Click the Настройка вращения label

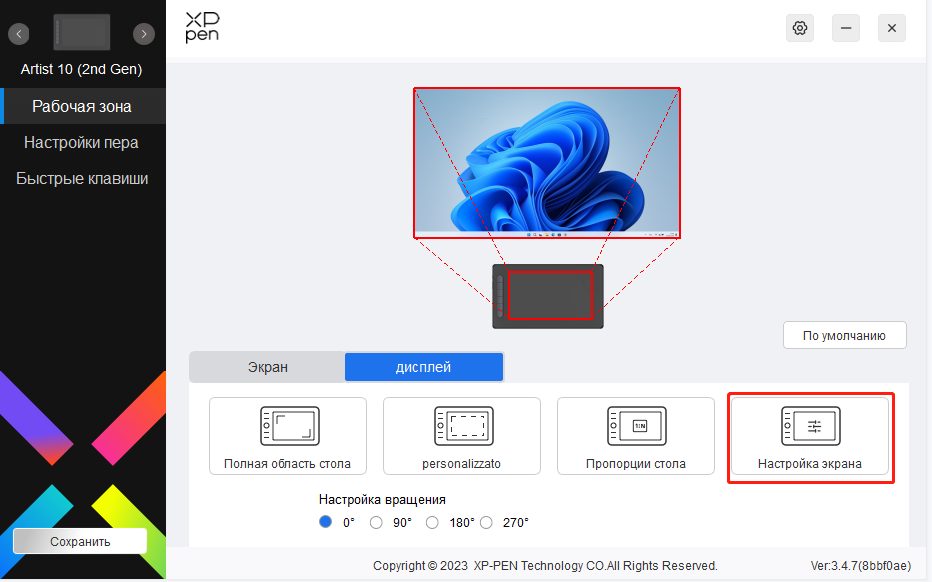click(x=382, y=499)
